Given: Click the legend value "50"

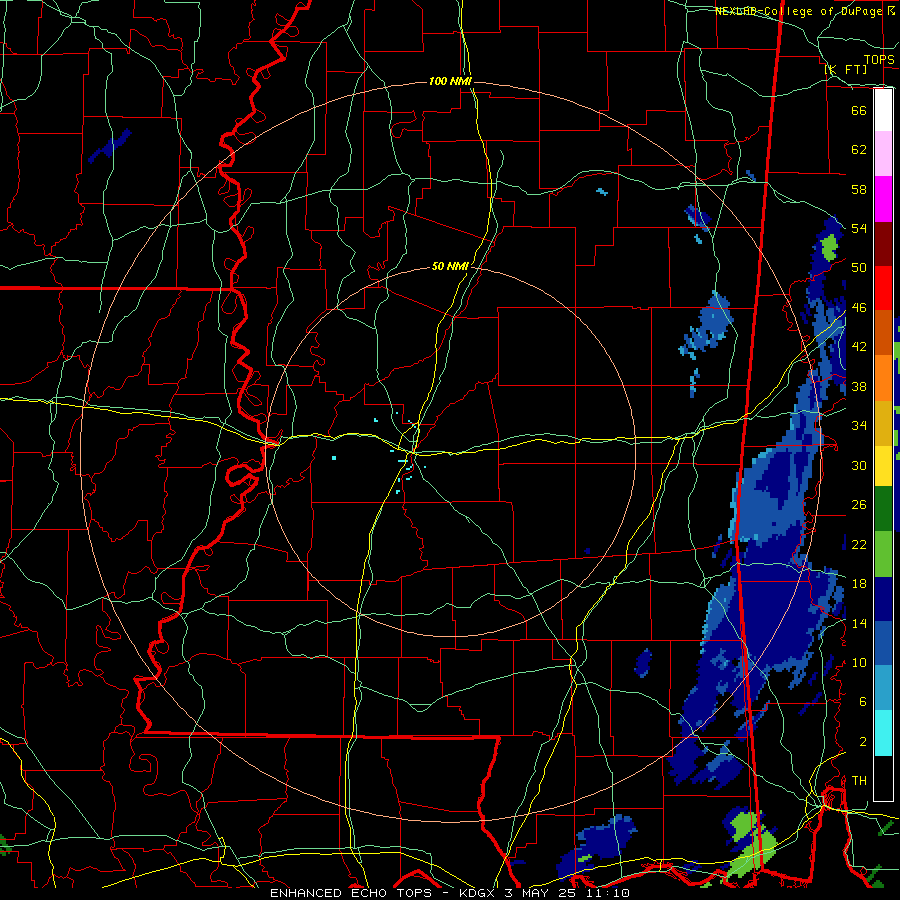Looking at the screenshot, I should coord(859,268).
